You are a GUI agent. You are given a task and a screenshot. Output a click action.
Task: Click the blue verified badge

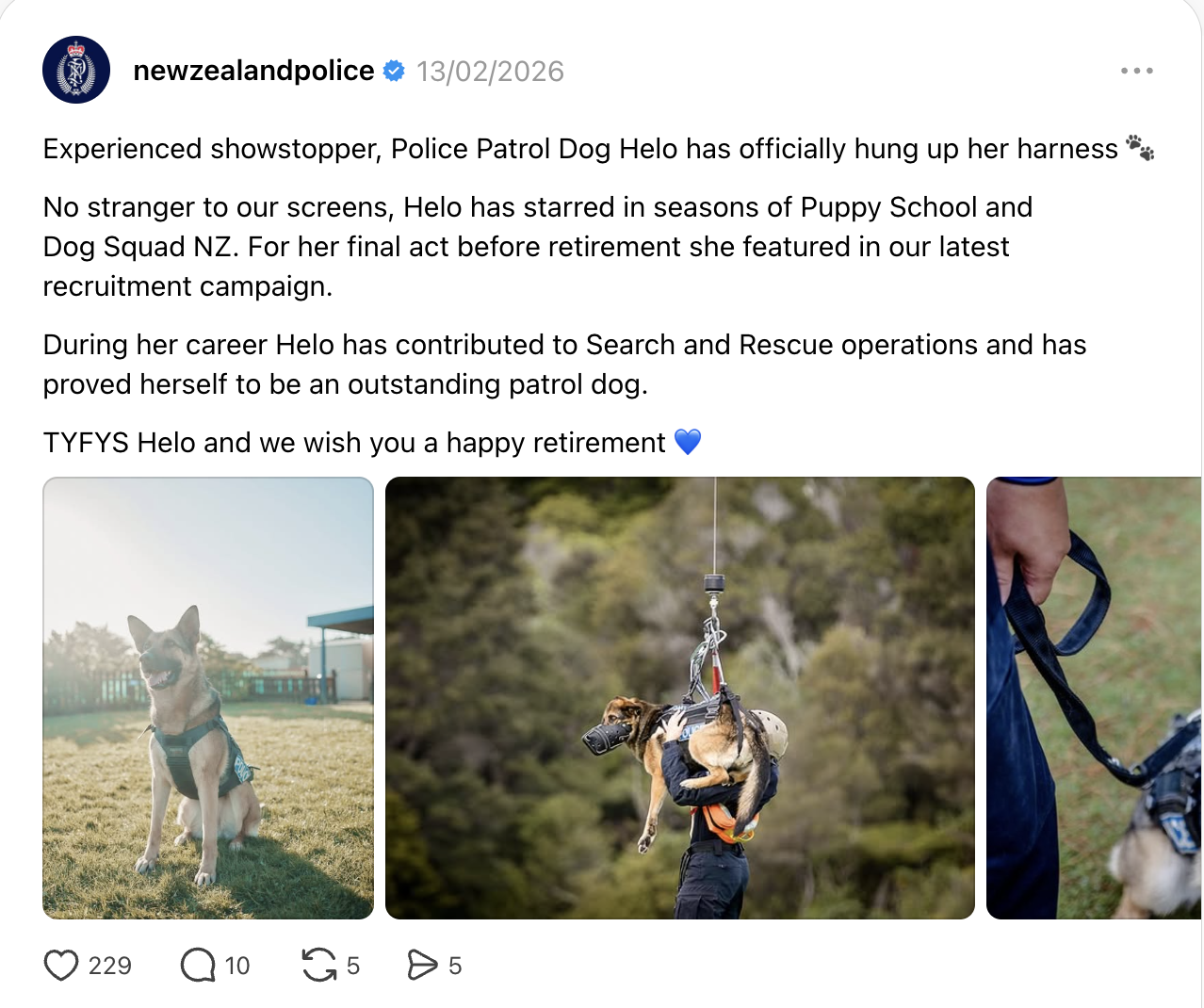click(395, 71)
